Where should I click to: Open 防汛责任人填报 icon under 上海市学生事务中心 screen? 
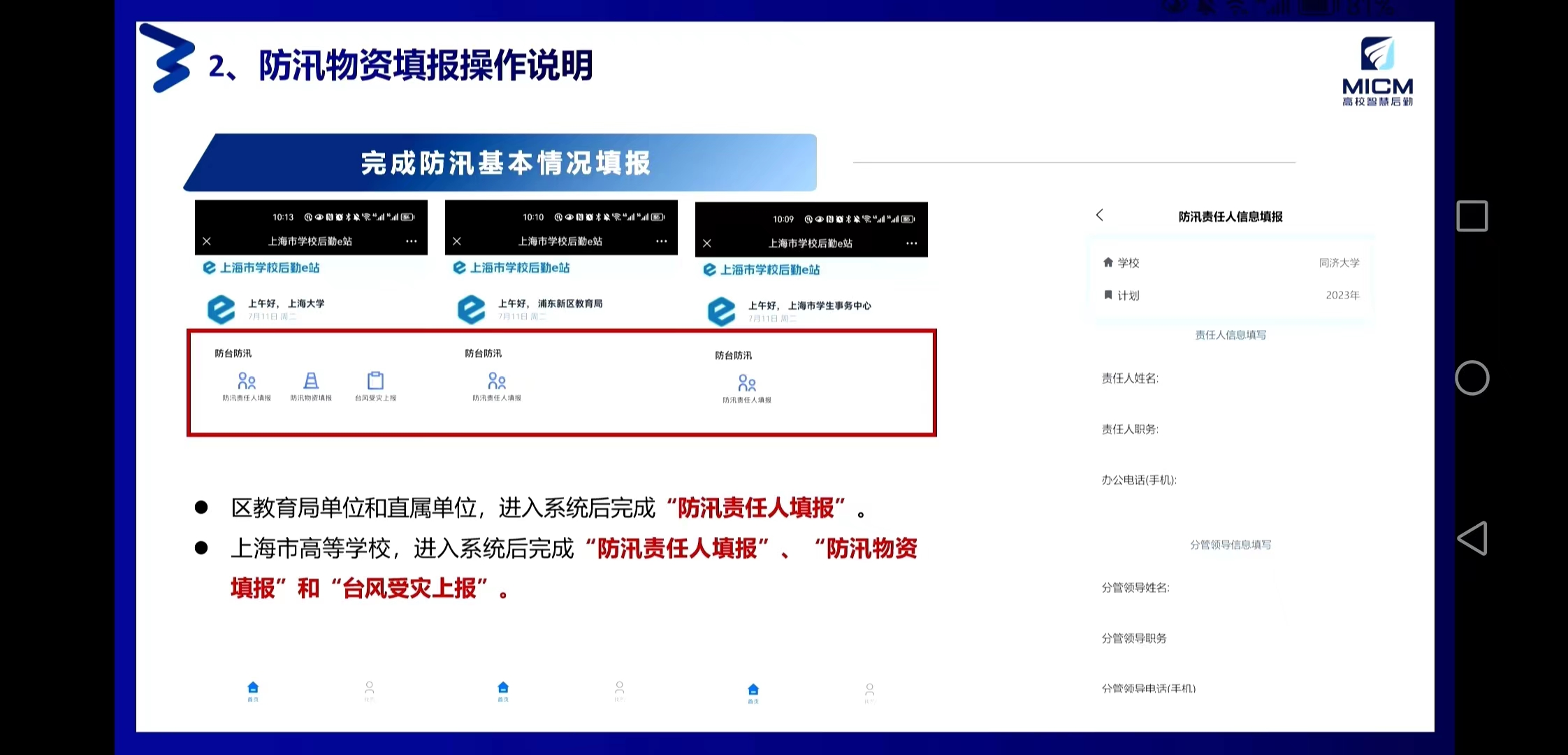tap(747, 384)
